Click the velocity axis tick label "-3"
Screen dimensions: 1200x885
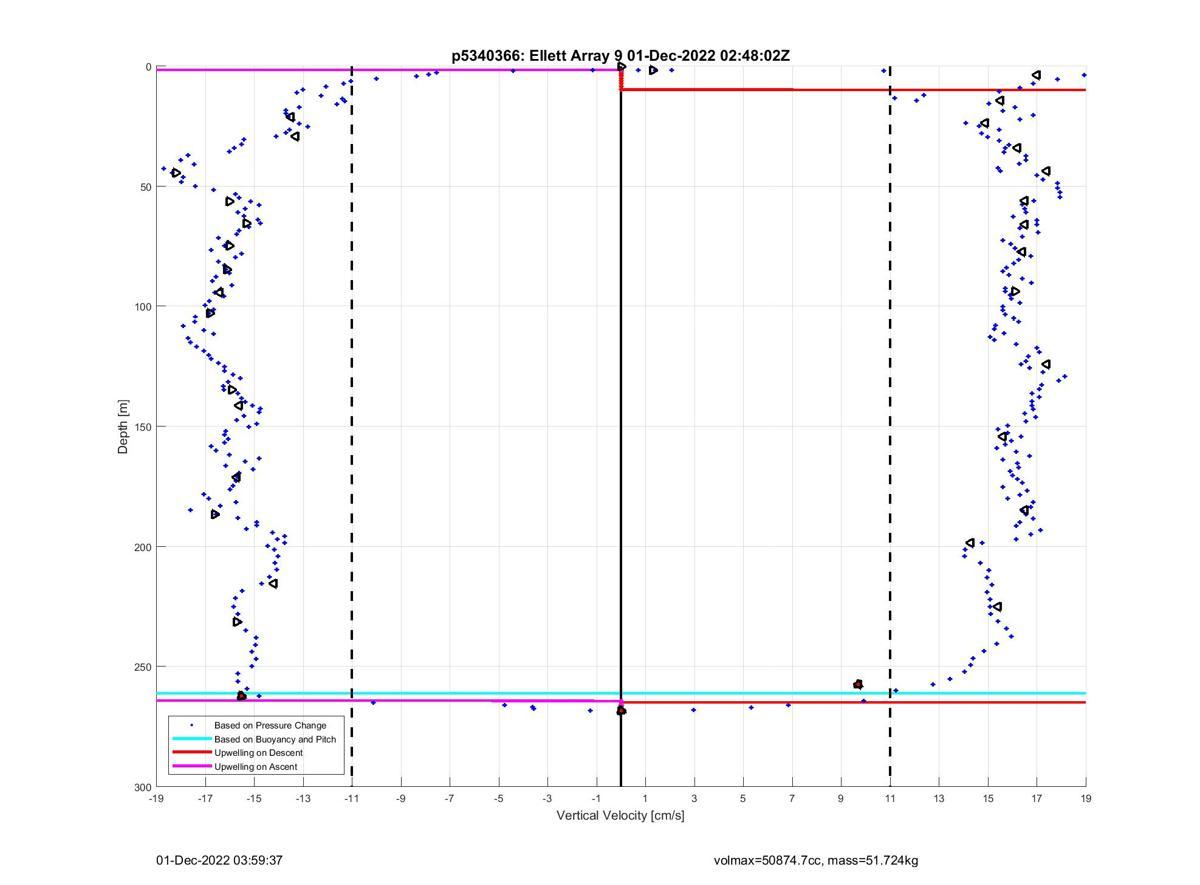point(547,799)
